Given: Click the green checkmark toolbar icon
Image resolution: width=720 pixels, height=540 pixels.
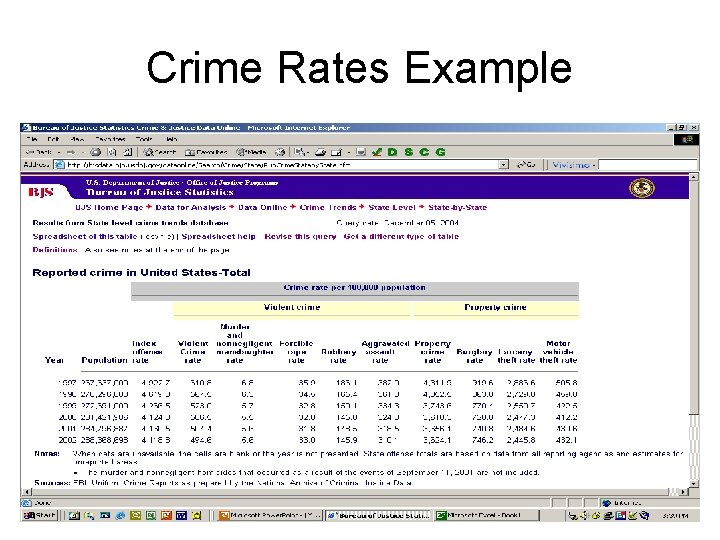Looking at the screenshot, I should (377, 152).
